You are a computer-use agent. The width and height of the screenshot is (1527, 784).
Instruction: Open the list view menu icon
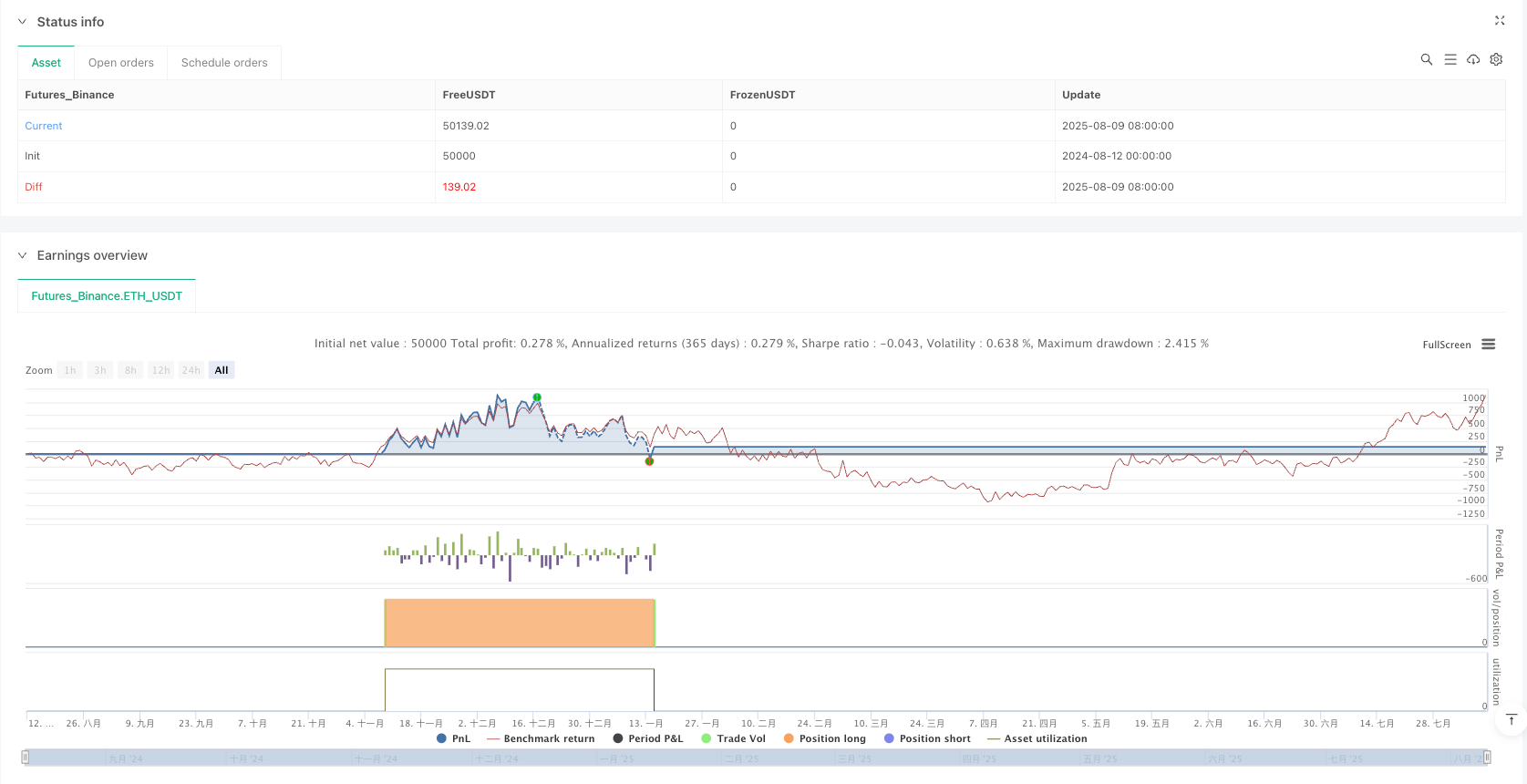tap(1450, 59)
